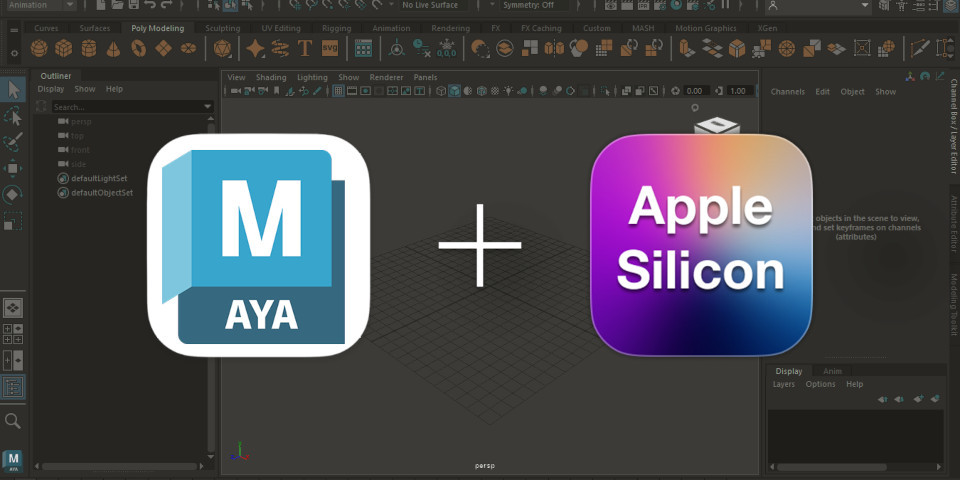The height and width of the screenshot is (480, 960).
Task: Toggle the viewport grid display
Action: (x=339, y=91)
